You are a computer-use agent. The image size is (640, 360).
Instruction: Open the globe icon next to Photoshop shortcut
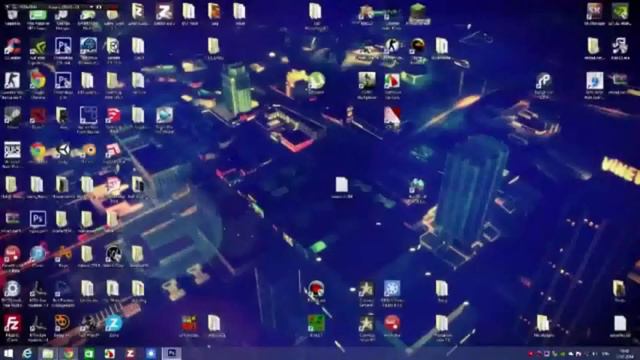[x=88, y=46]
